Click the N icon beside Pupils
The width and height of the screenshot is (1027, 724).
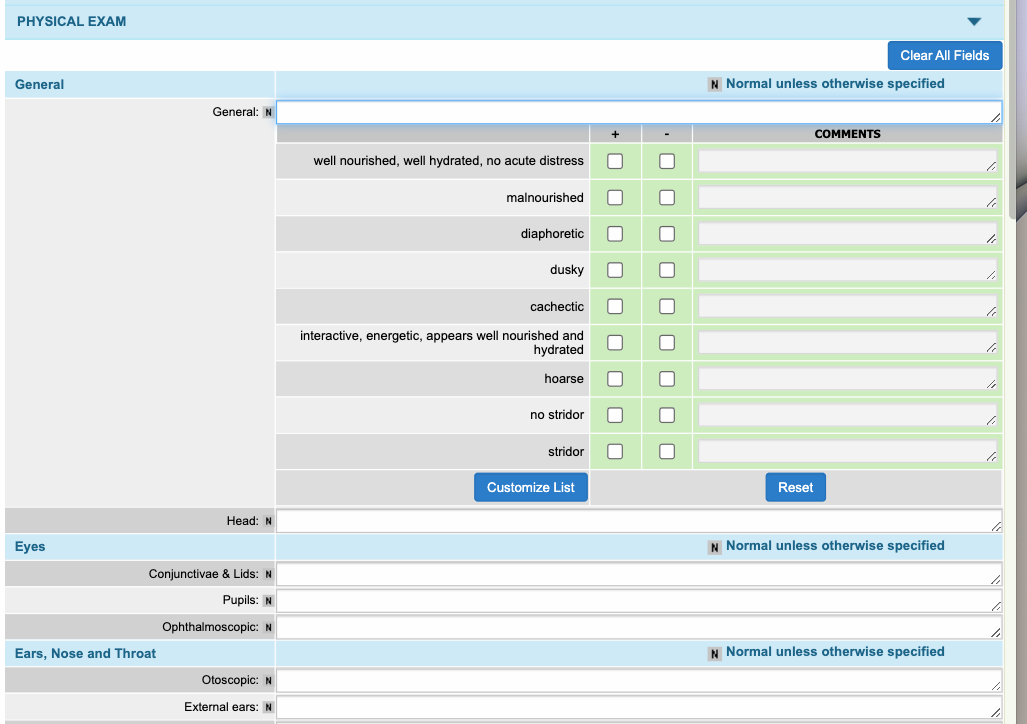pyautogui.click(x=268, y=600)
